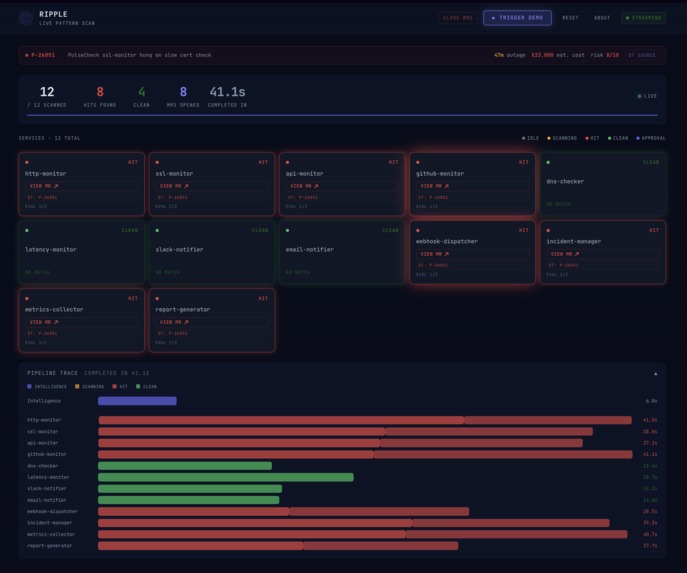The height and width of the screenshot is (573, 687).
Task: Click the red status dot on incident-manager card
Action: 548,230
